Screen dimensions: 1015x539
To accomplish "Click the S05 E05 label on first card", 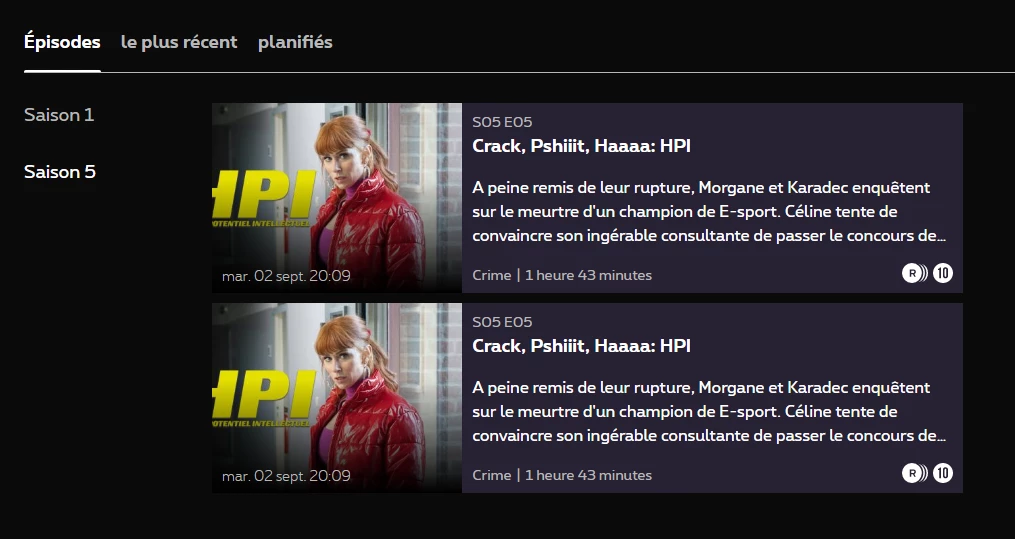I will pos(502,122).
